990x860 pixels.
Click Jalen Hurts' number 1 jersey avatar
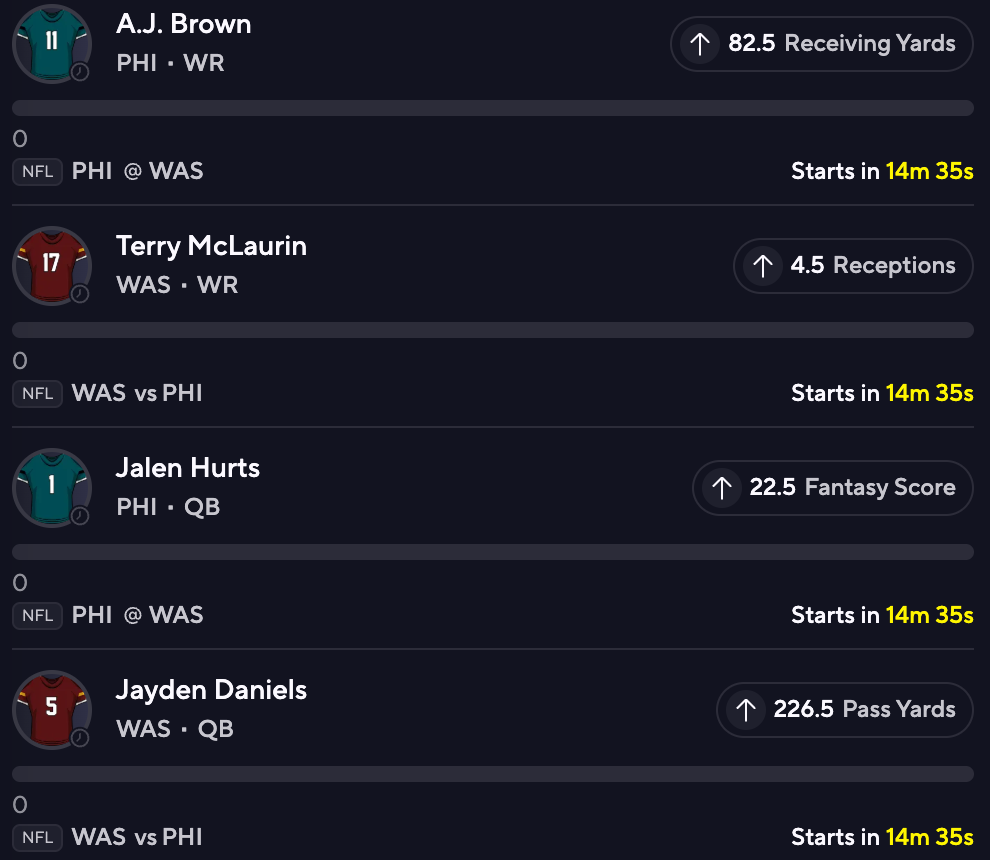tap(52, 487)
